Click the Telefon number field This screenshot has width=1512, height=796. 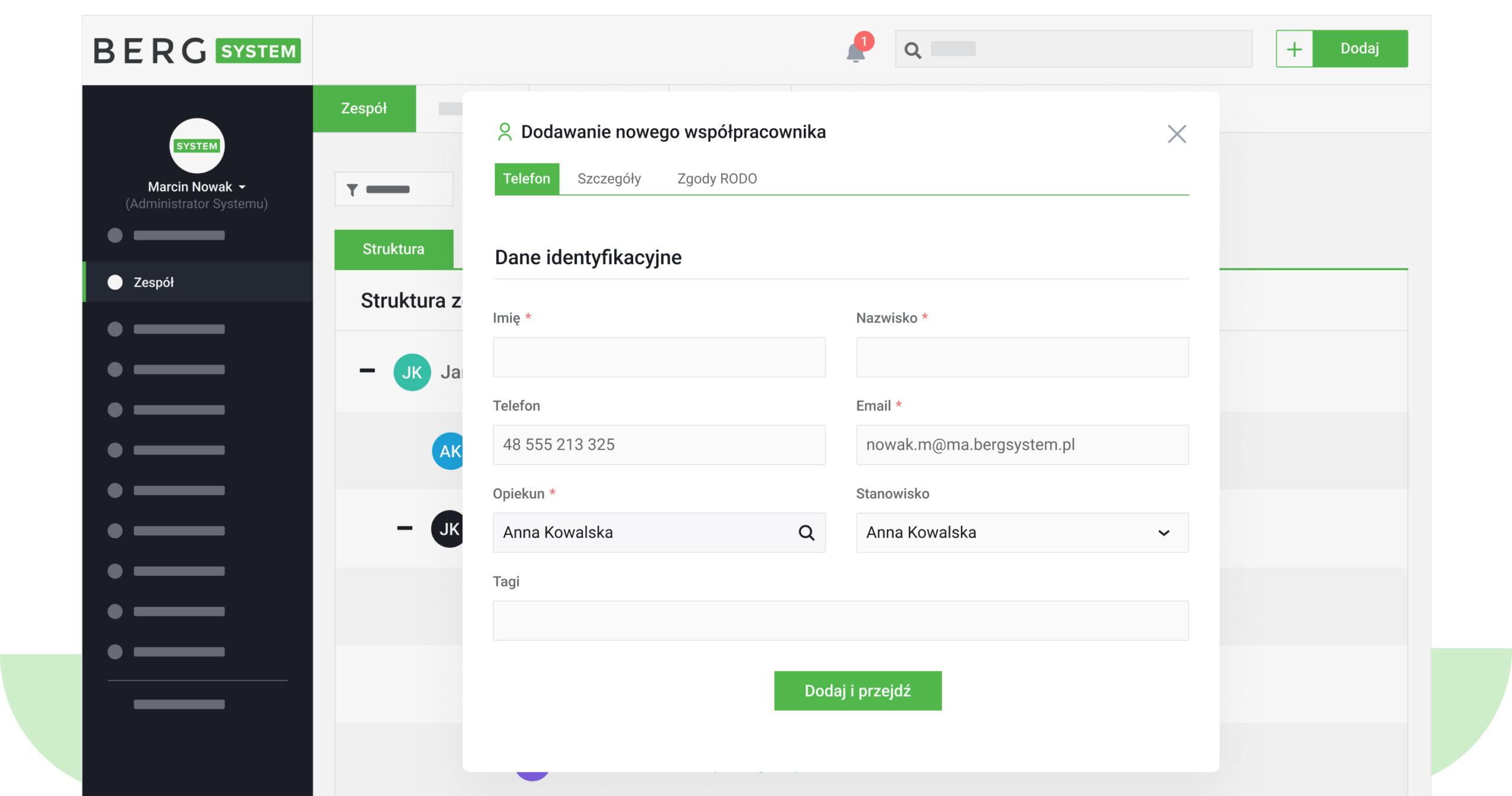click(x=659, y=444)
